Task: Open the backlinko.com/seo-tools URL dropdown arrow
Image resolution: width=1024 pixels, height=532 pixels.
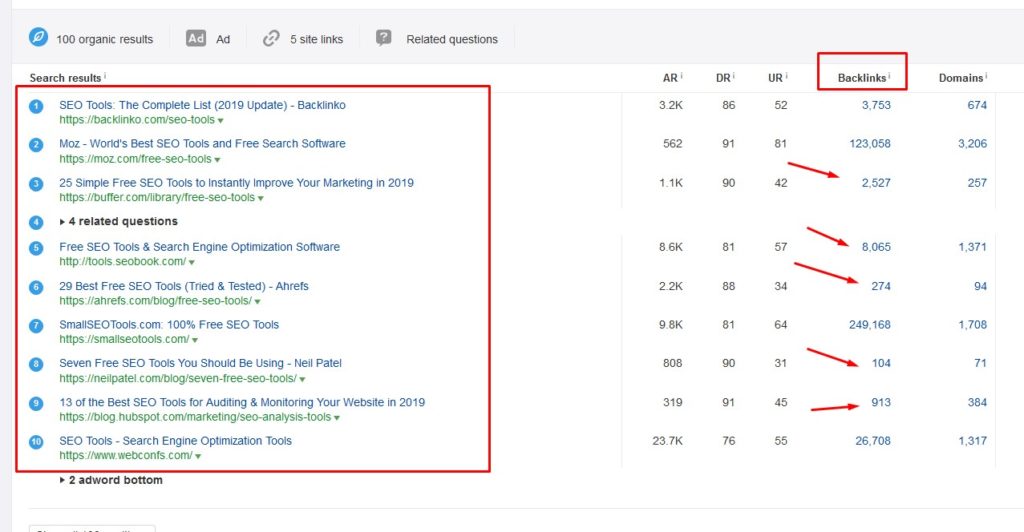Action: [x=221, y=121]
